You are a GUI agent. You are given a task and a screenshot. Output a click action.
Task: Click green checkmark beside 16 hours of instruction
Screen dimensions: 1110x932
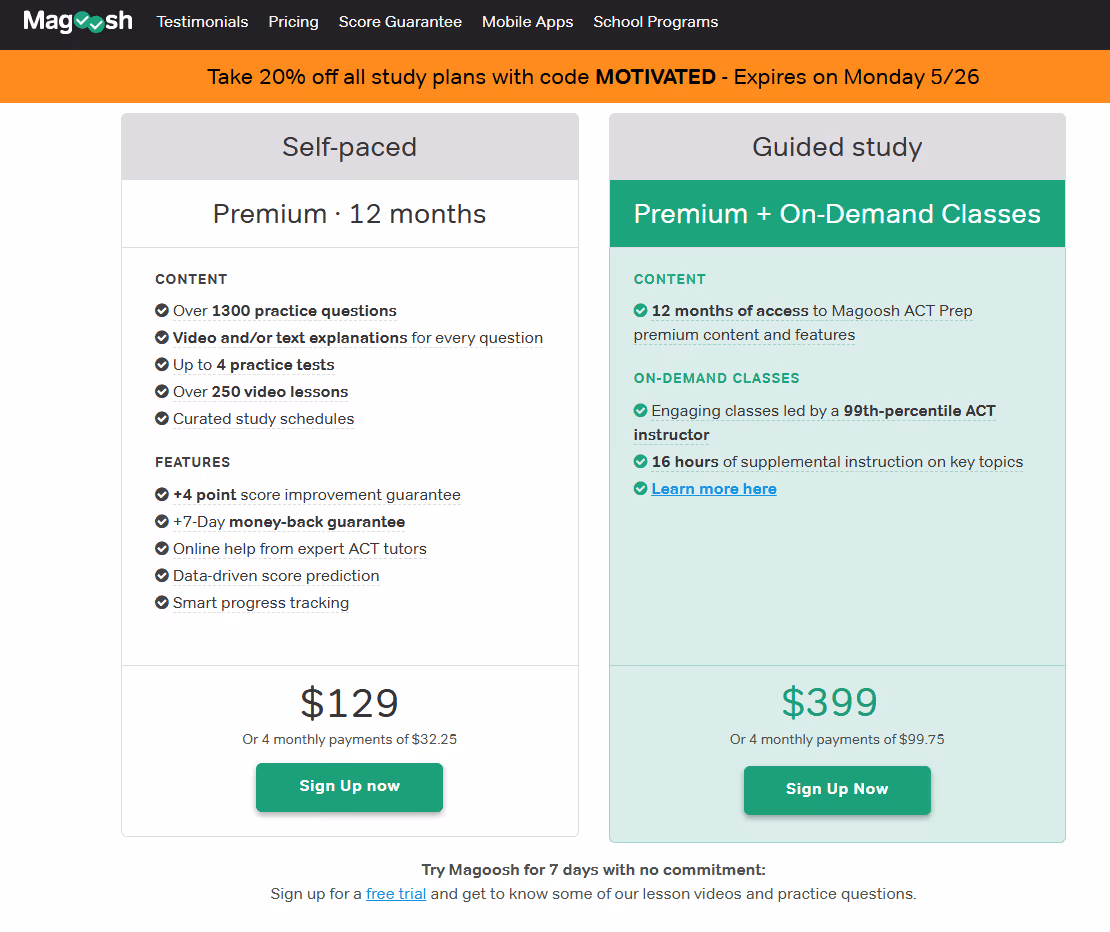click(641, 461)
